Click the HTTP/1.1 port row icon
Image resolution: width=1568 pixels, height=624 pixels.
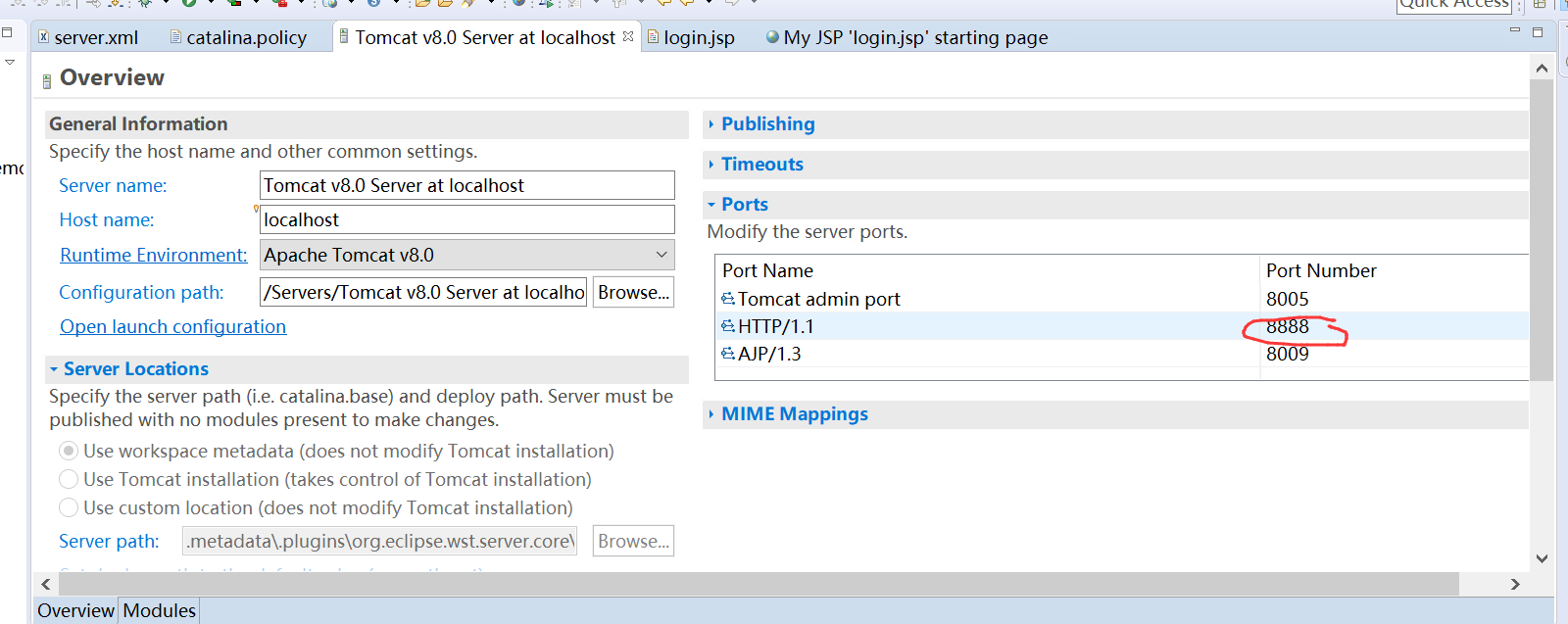[x=728, y=326]
